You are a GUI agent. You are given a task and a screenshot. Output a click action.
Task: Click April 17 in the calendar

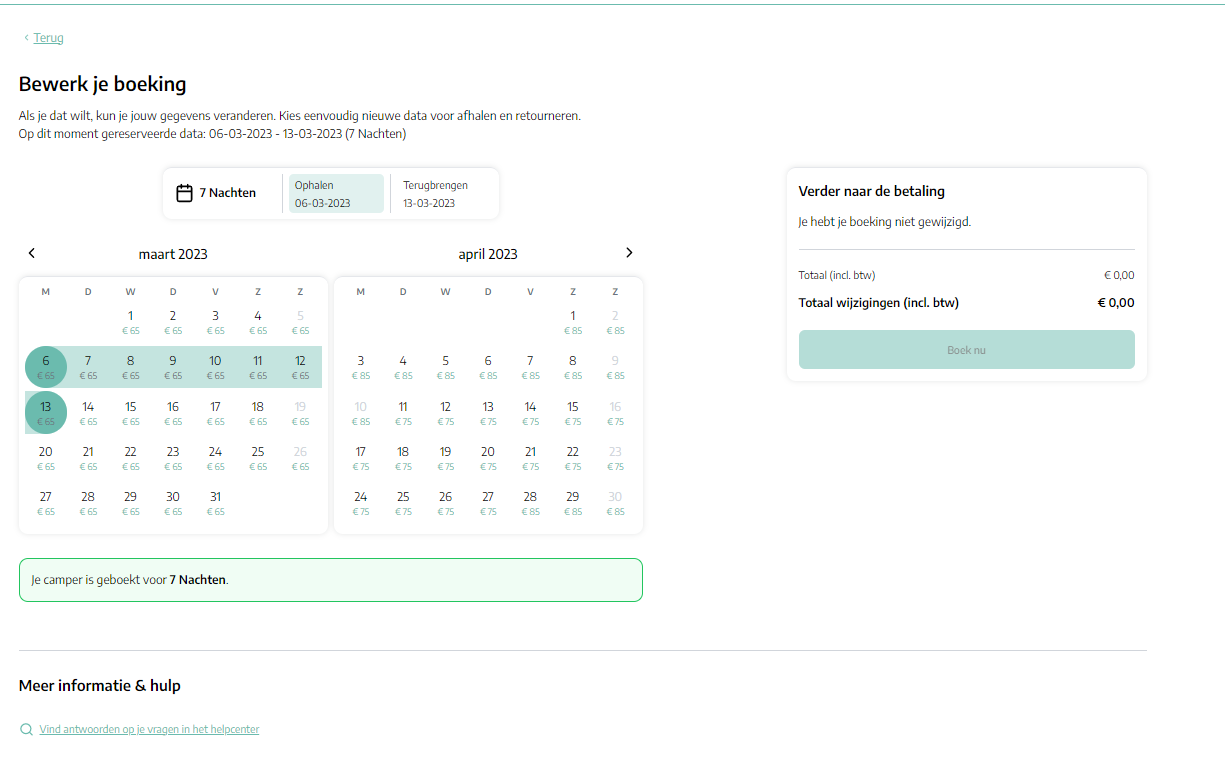[x=361, y=458]
